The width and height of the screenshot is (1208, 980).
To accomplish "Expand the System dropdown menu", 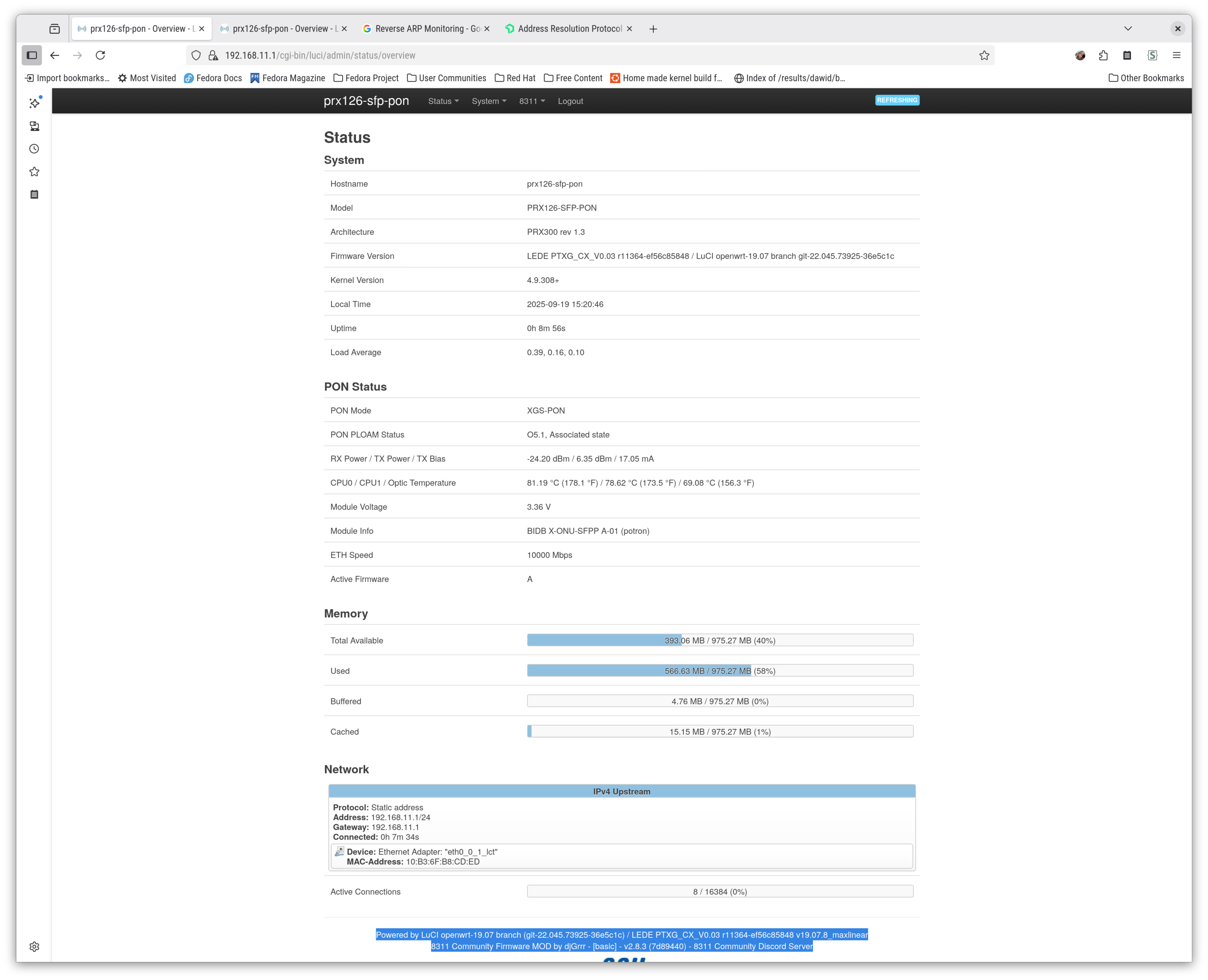I will [x=489, y=101].
